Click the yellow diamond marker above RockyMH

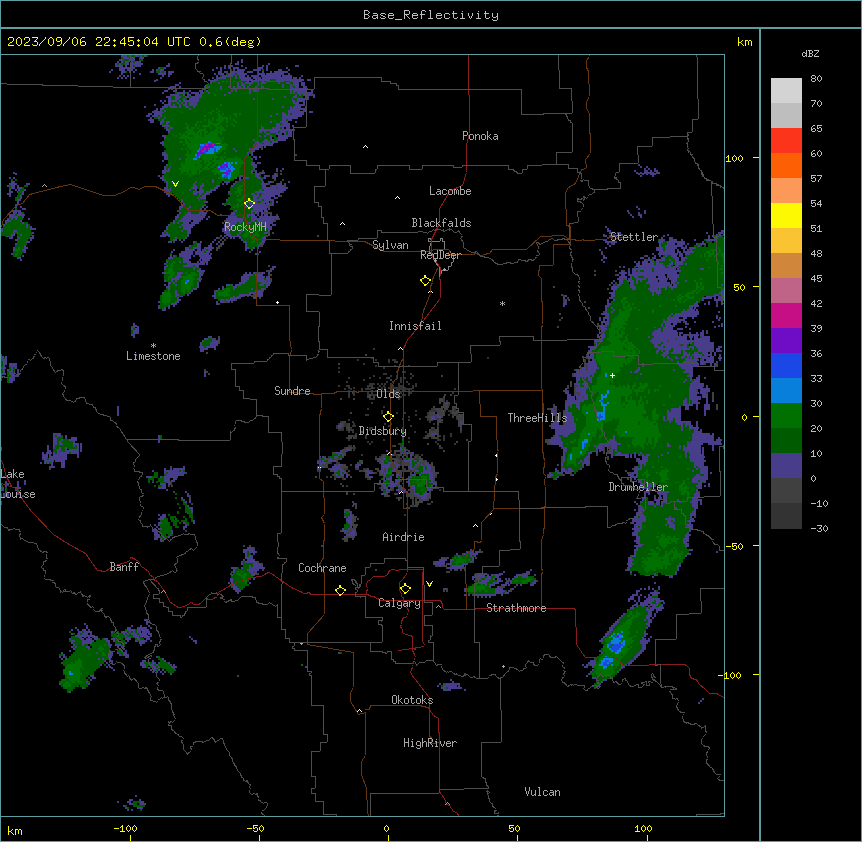pyautogui.click(x=249, y=204)
